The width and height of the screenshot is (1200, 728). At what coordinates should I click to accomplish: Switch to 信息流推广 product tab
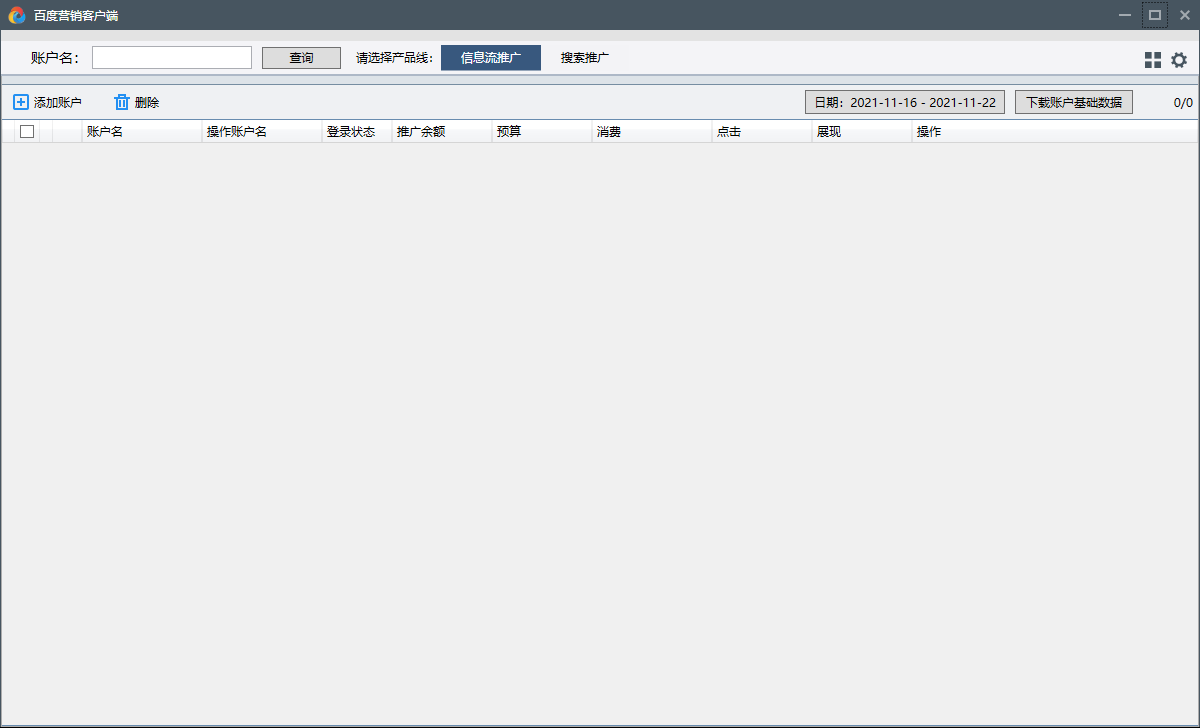[x=491, y=58]
